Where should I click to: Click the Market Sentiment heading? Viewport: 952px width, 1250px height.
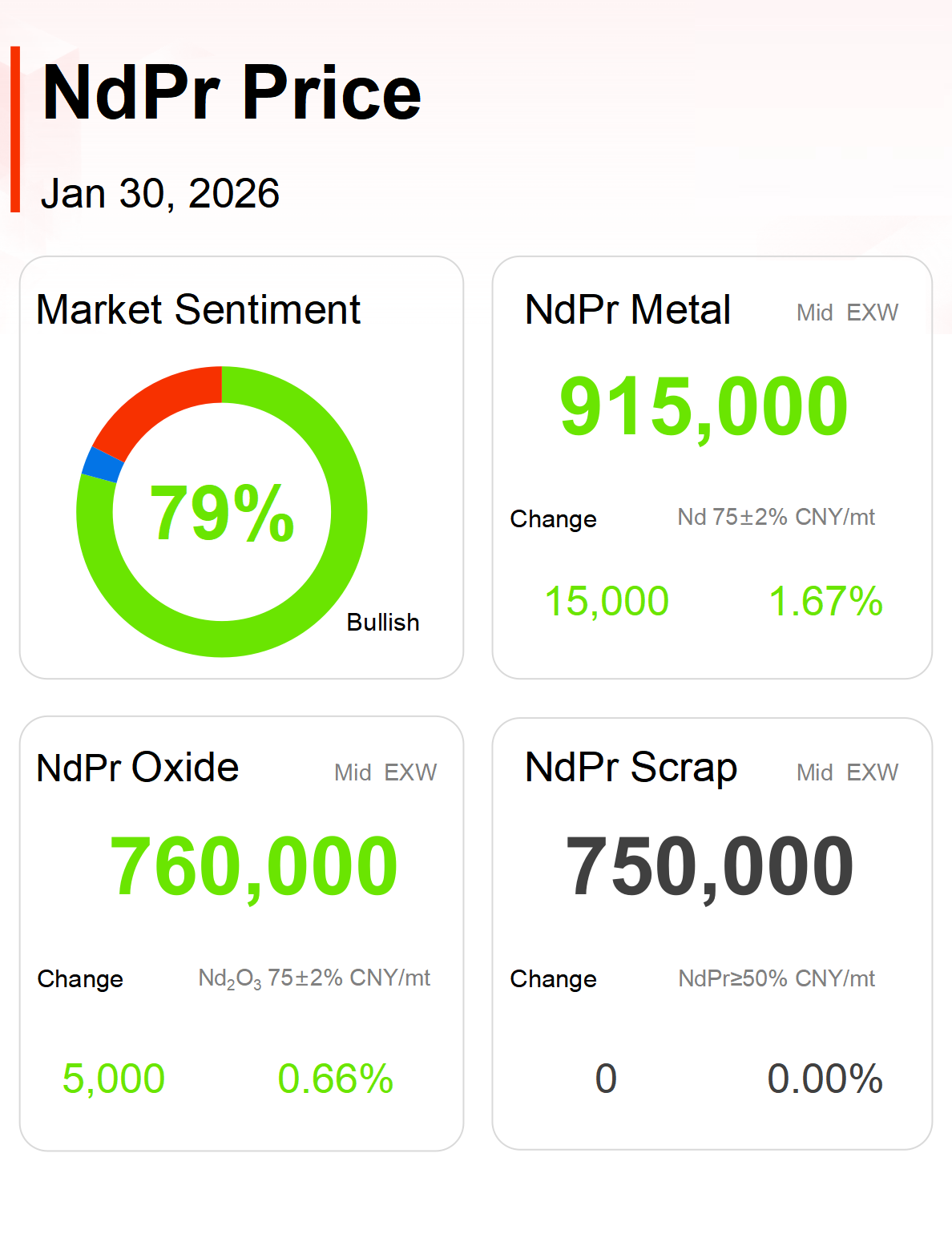point(199,310)
